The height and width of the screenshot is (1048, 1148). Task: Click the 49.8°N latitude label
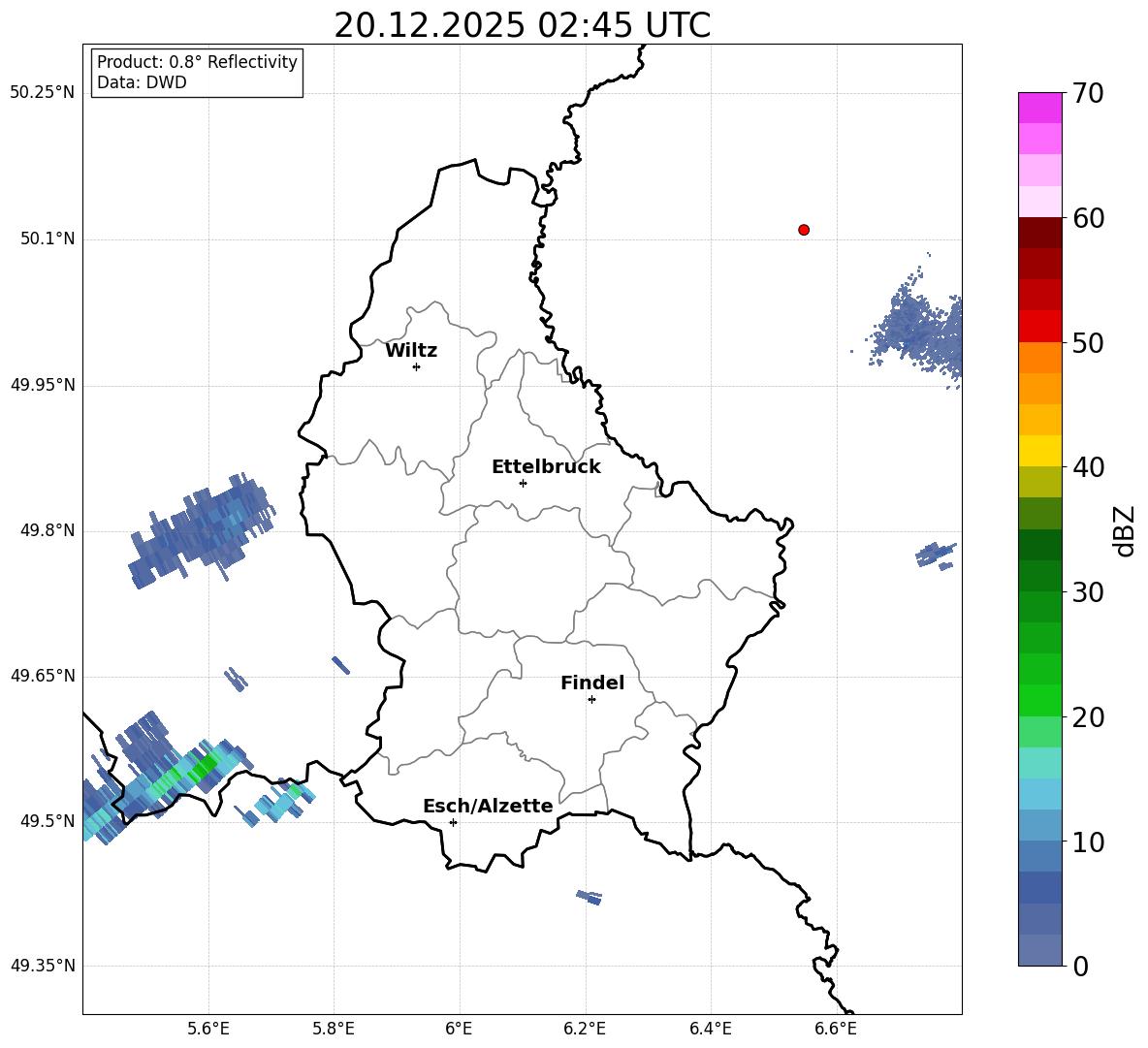tap(48, 530)
